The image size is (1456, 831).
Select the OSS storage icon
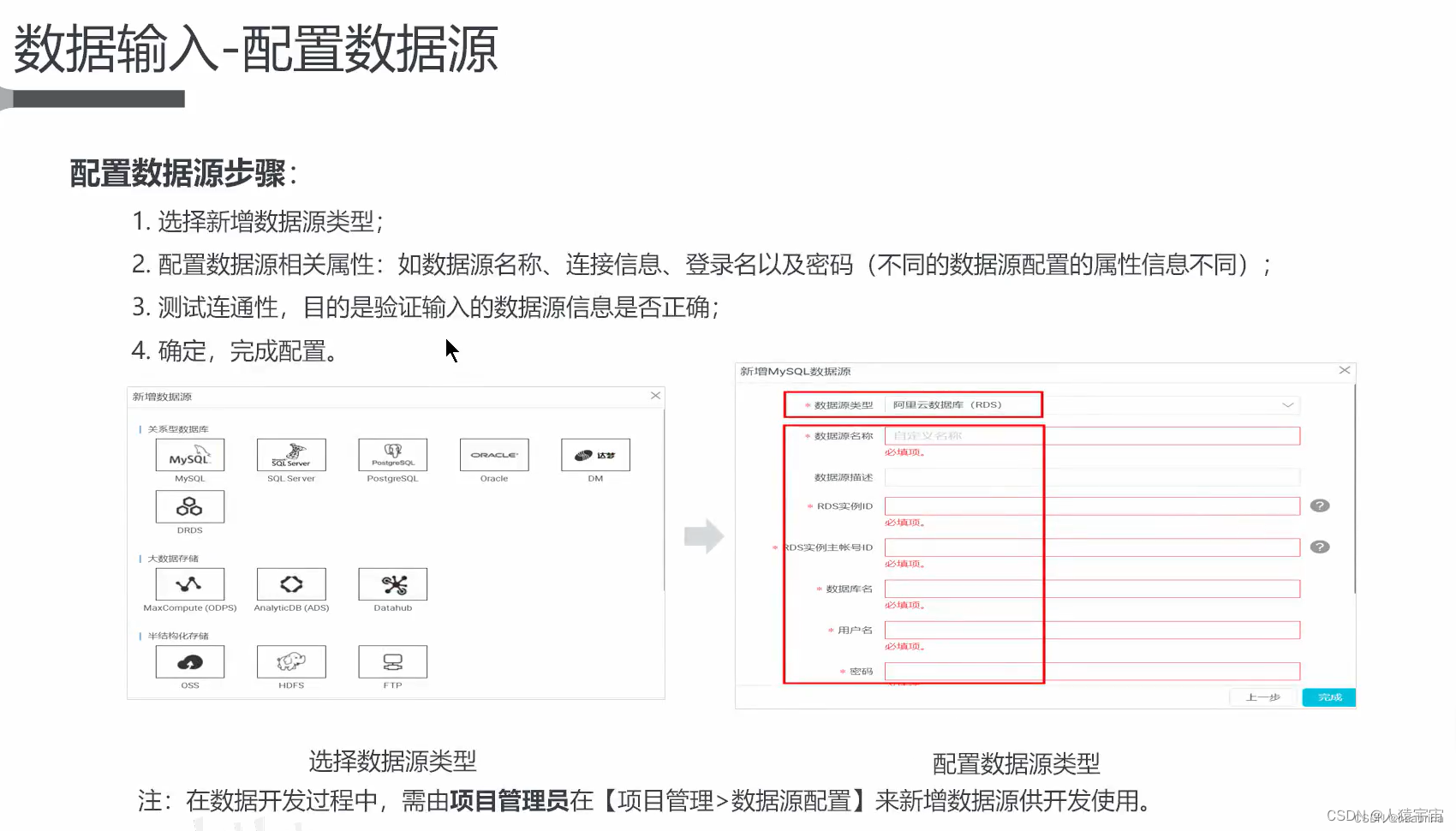coord(190,661)
